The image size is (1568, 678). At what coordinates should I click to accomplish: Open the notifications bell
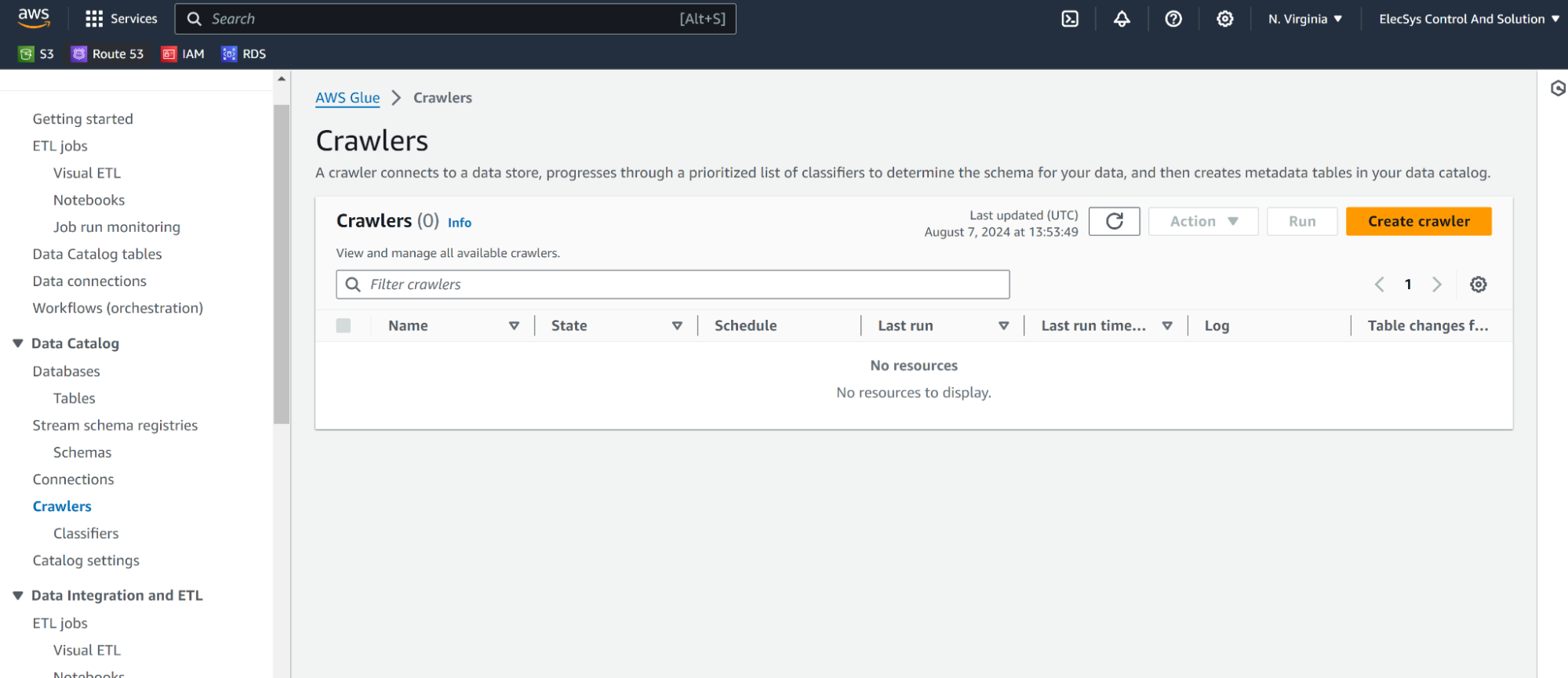click(x=1122, y=19)
